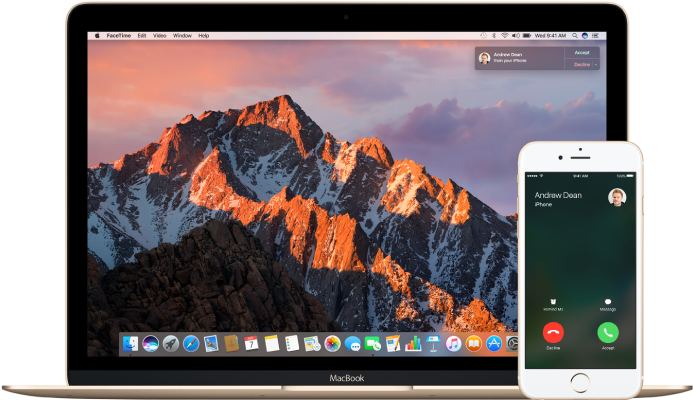Open the Window menu
This screenshot has width=693, height=400.
pos(182,36)
